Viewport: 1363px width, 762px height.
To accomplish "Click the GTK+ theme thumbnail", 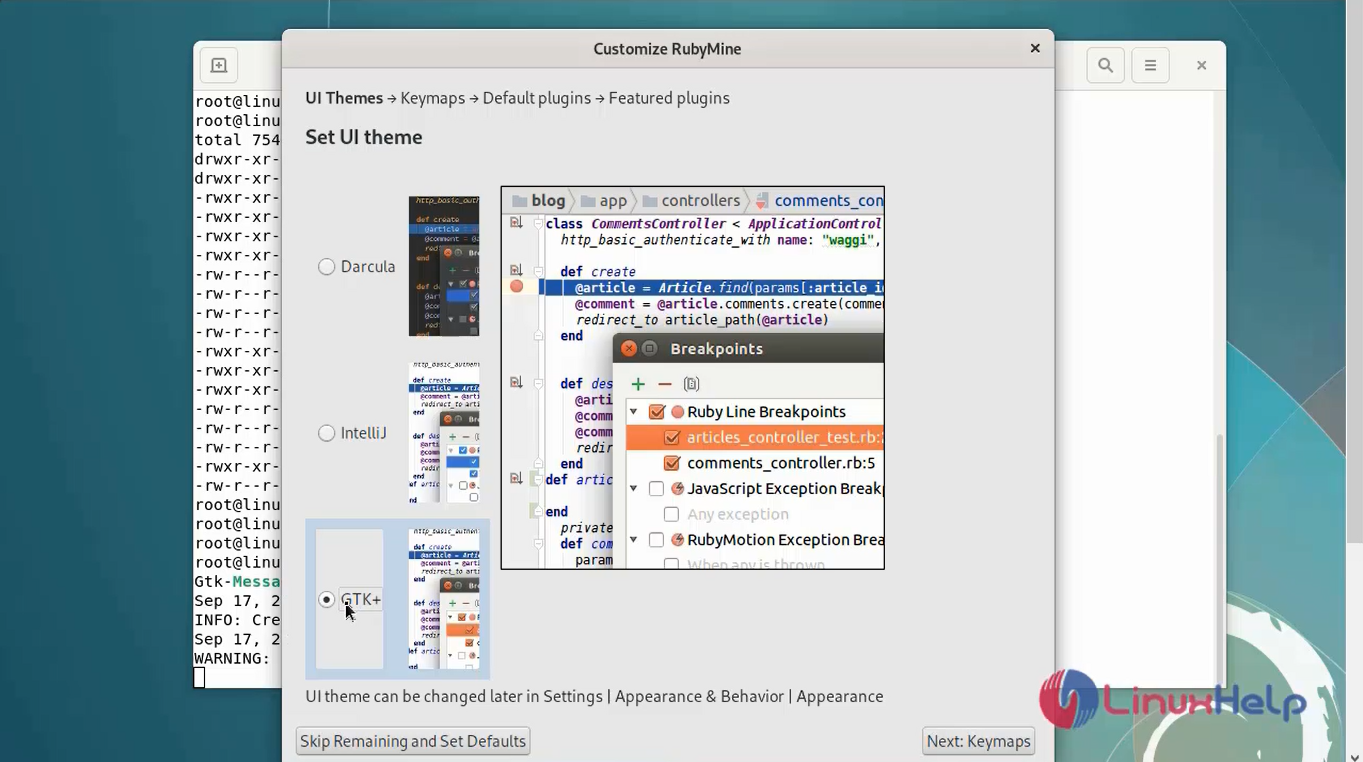I will click(444, 599).
